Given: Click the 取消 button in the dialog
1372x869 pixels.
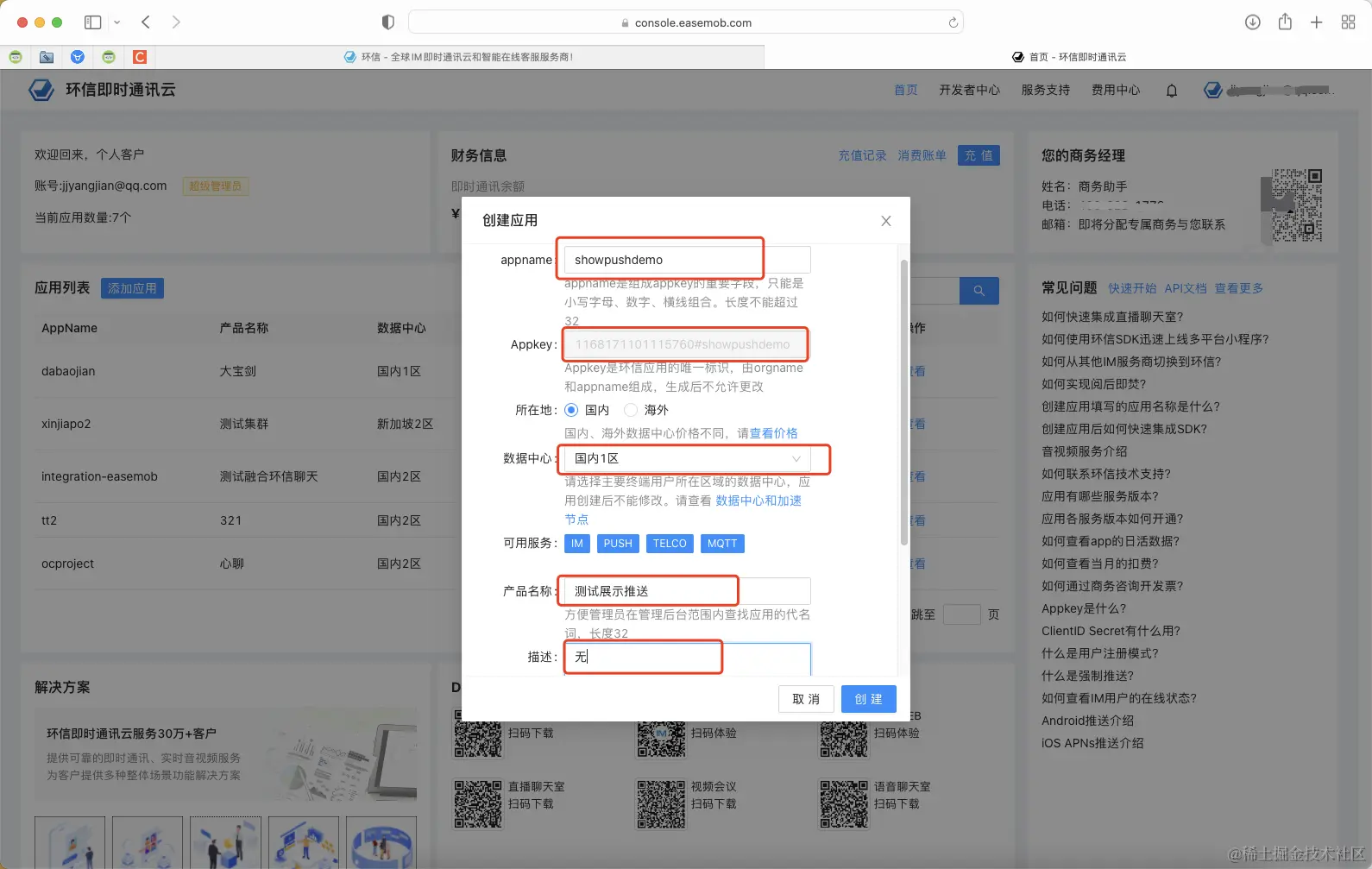Looking at the screenshot, I should pos(806,699).
